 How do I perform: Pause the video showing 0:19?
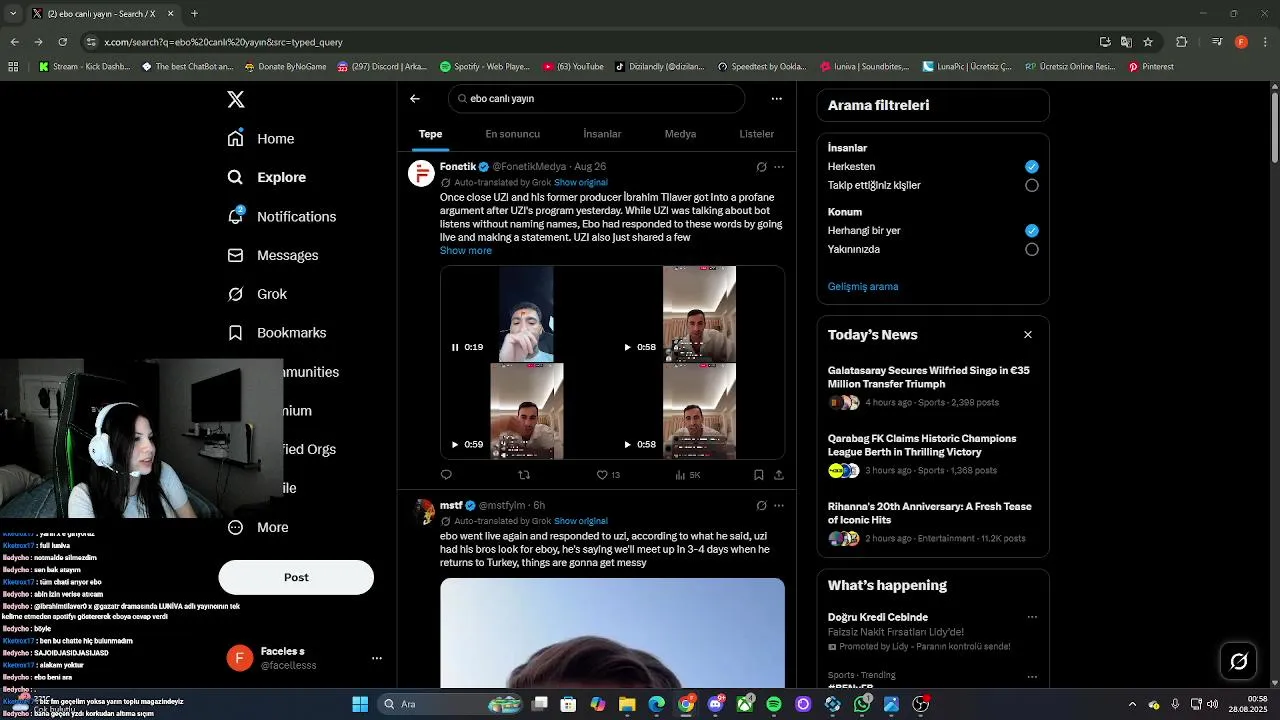(455, 347)
